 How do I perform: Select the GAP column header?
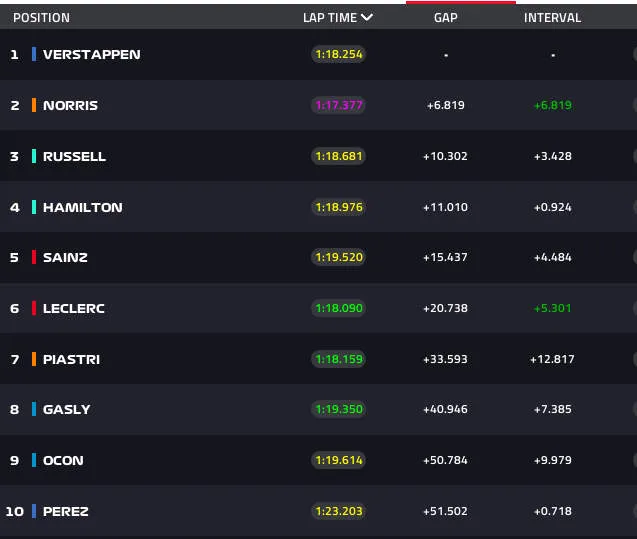point(446,17)
